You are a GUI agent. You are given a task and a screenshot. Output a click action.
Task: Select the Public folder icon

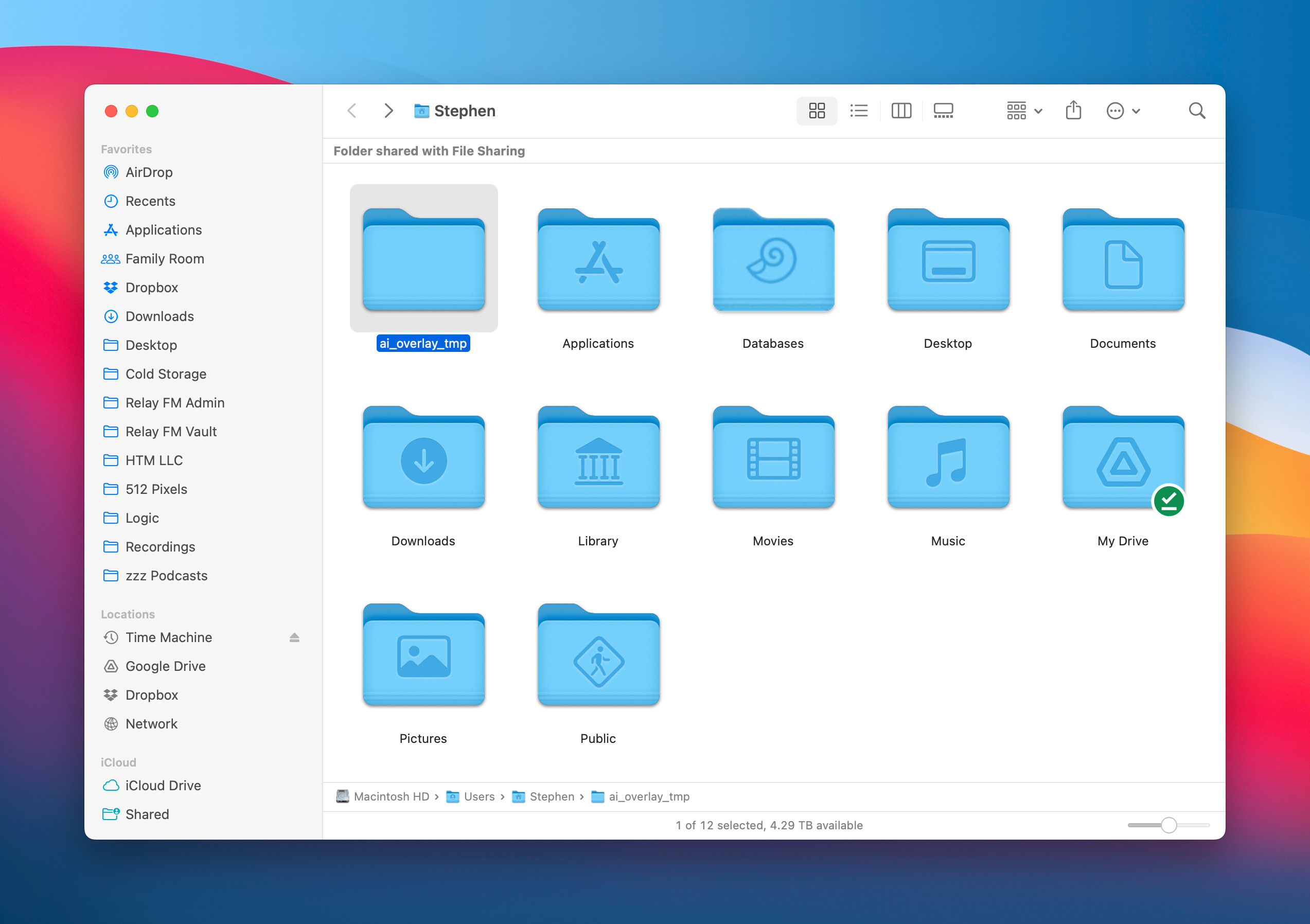tap(598, 654)
